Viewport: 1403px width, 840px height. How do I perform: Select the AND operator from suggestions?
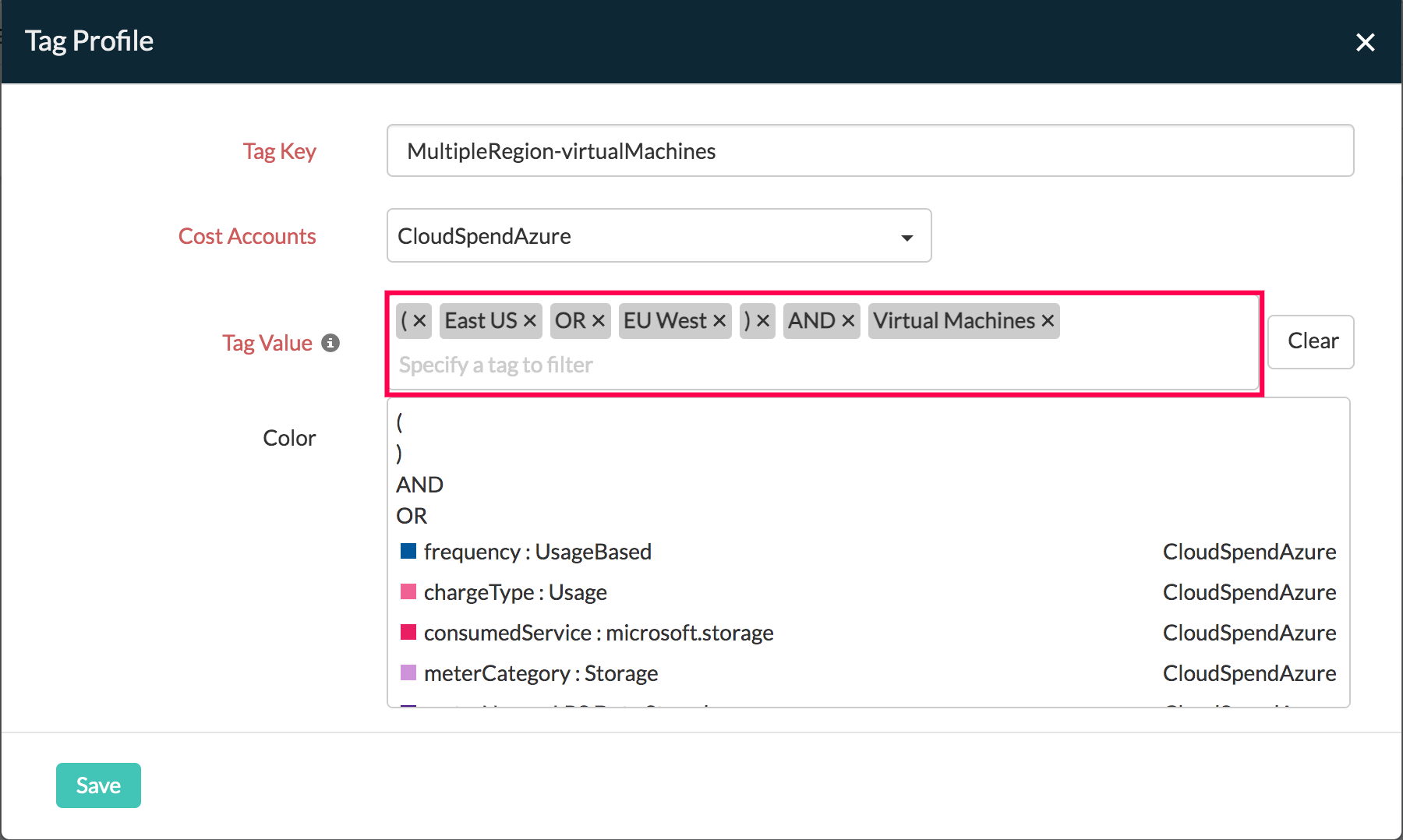[x=419, y=485]
